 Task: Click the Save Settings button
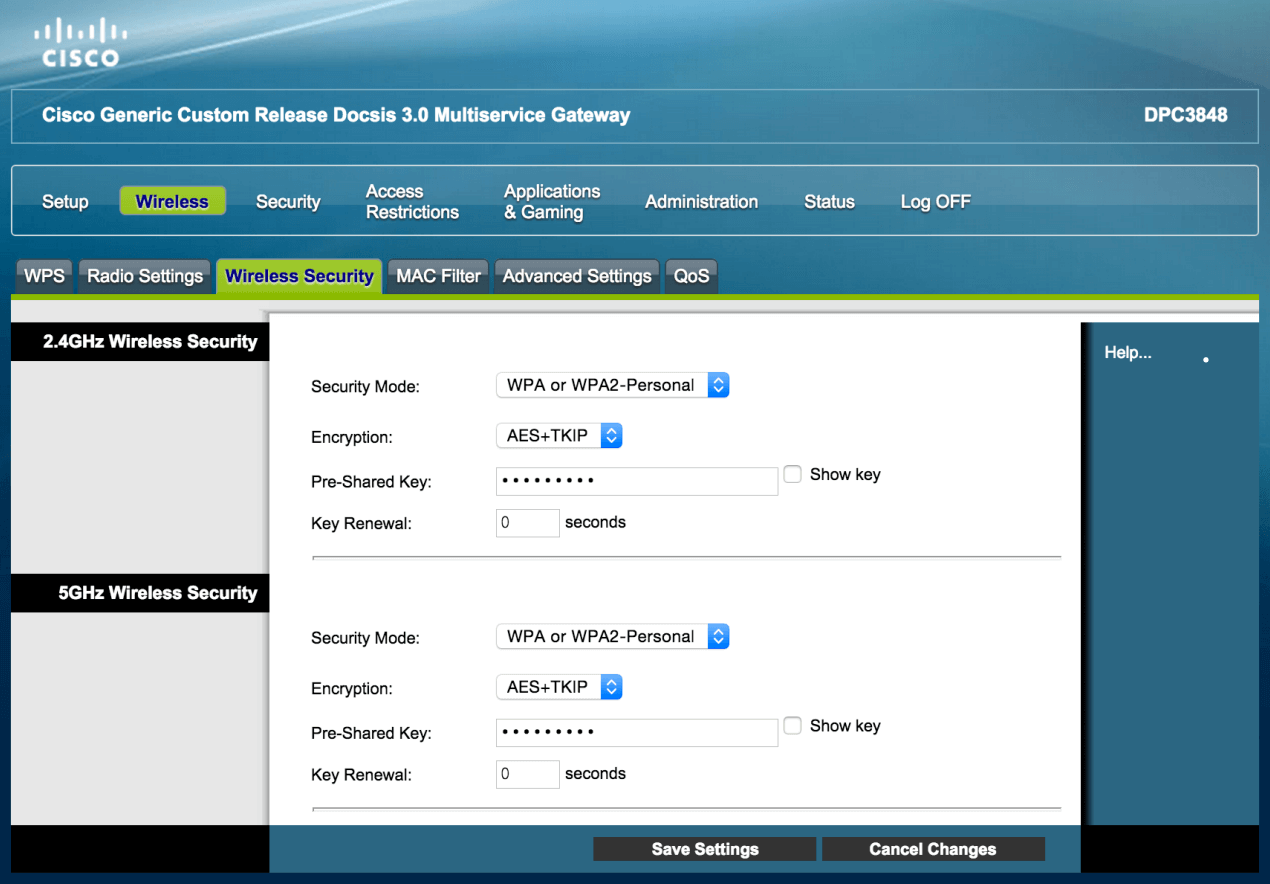click(705, 849)
